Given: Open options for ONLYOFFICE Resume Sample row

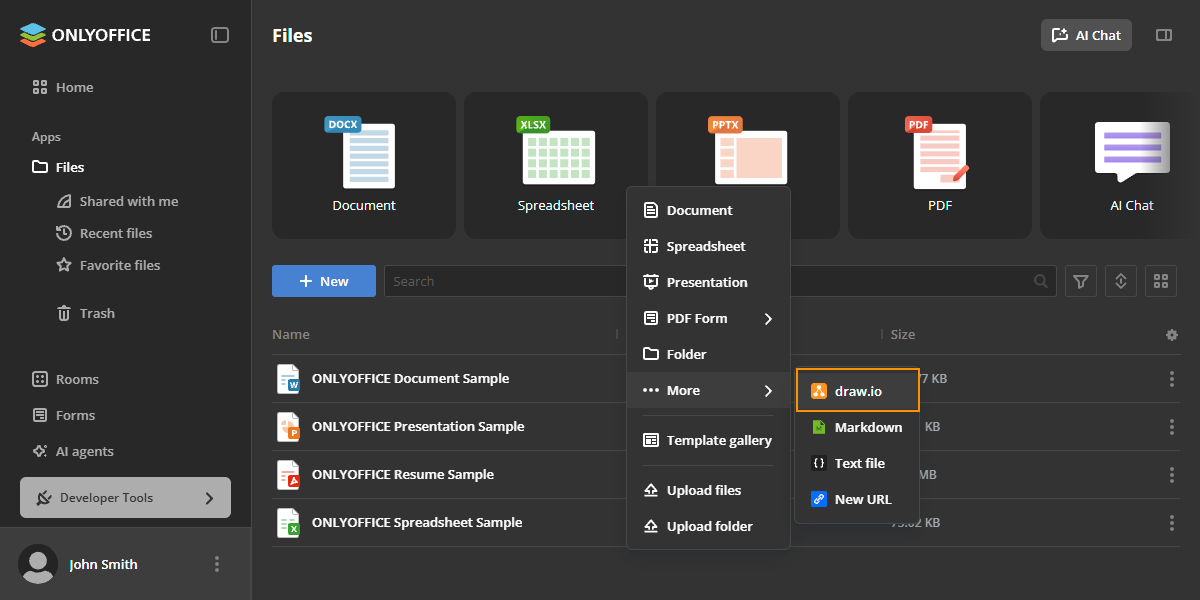Looking at the screenshot, I should (1172, 475).
